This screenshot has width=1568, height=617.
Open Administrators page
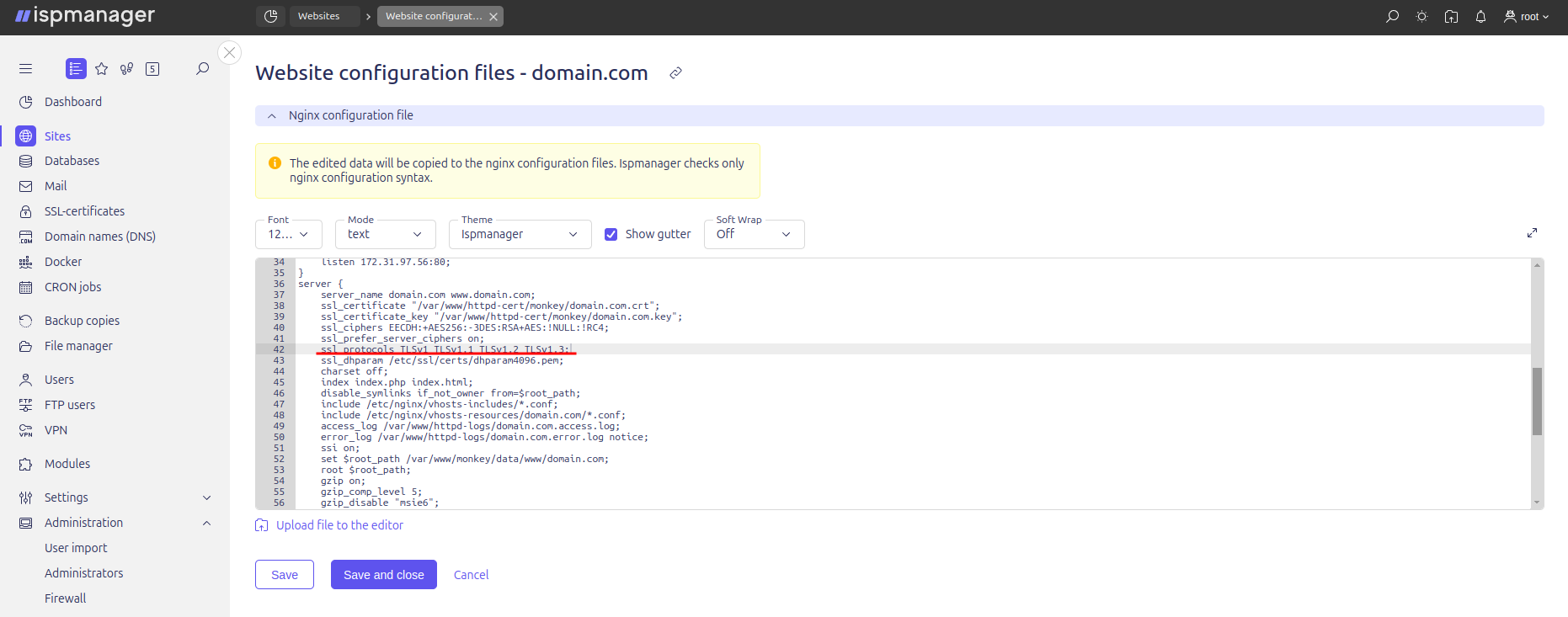[83, 573]
